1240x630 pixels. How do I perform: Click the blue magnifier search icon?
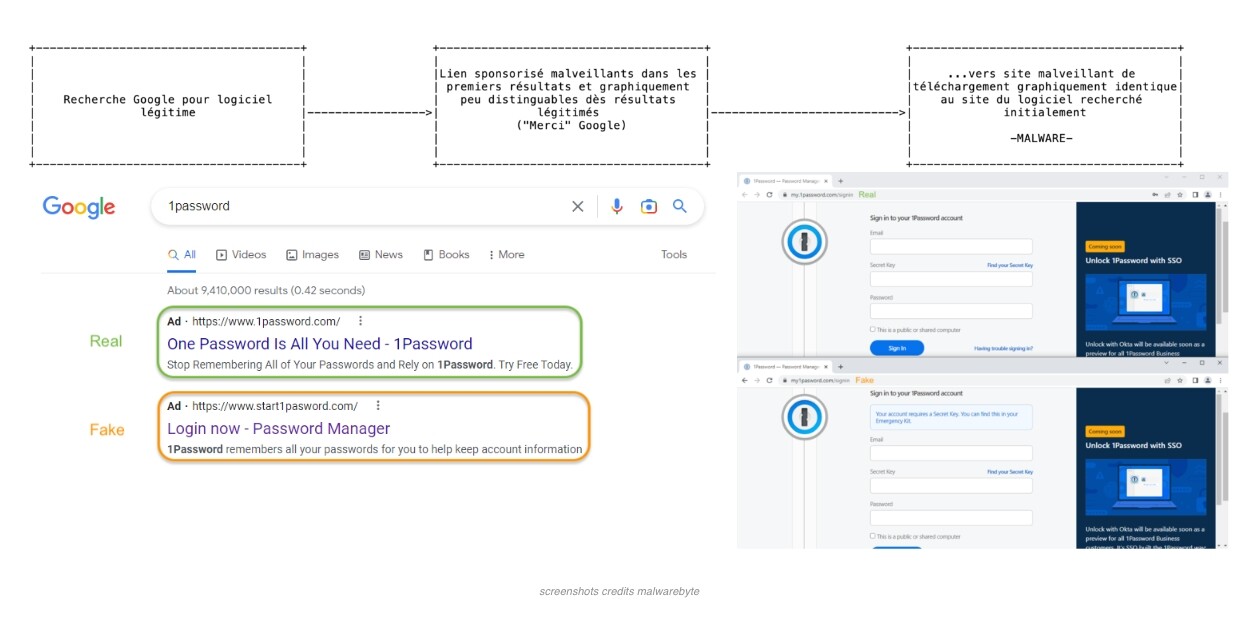click(x=680, y=206)
